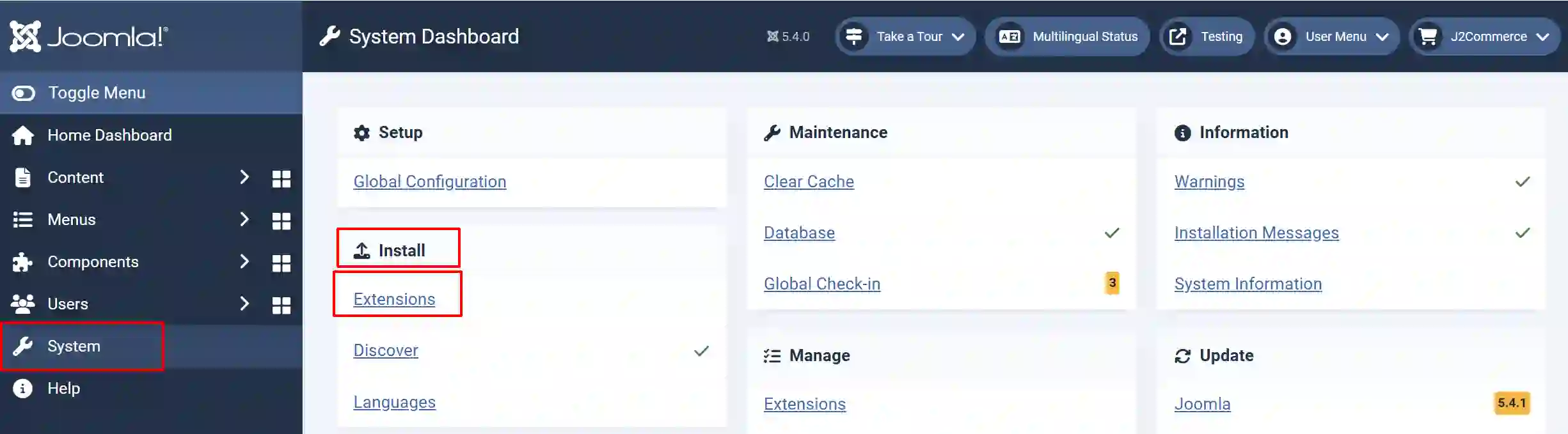Open the Testing site preview button
1568x434 pixels.
(x=1207, y=36)
